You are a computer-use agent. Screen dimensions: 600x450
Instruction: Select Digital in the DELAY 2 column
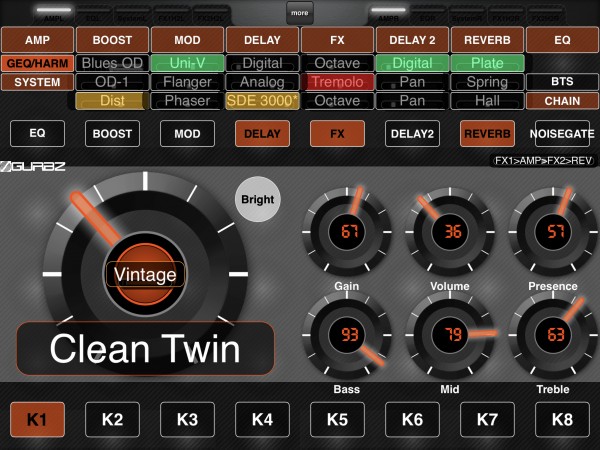pyautogui.click(x=412, y=63)
